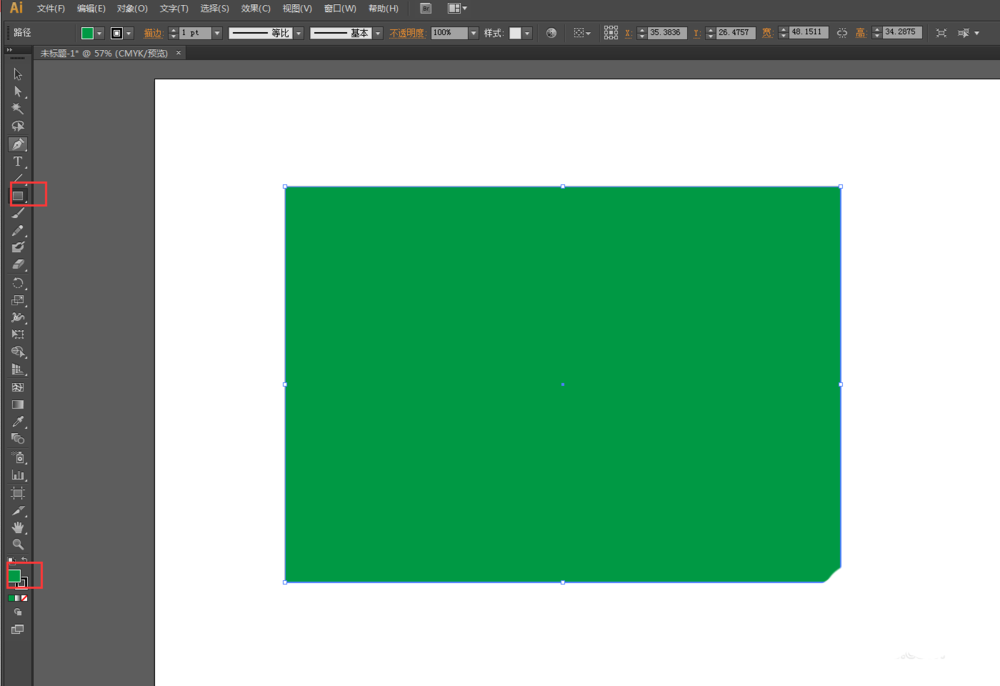Image resolution: width=1000 pixels, height=686 pixels.
Task: Select the Eraser tool
Action: [17, 265]
